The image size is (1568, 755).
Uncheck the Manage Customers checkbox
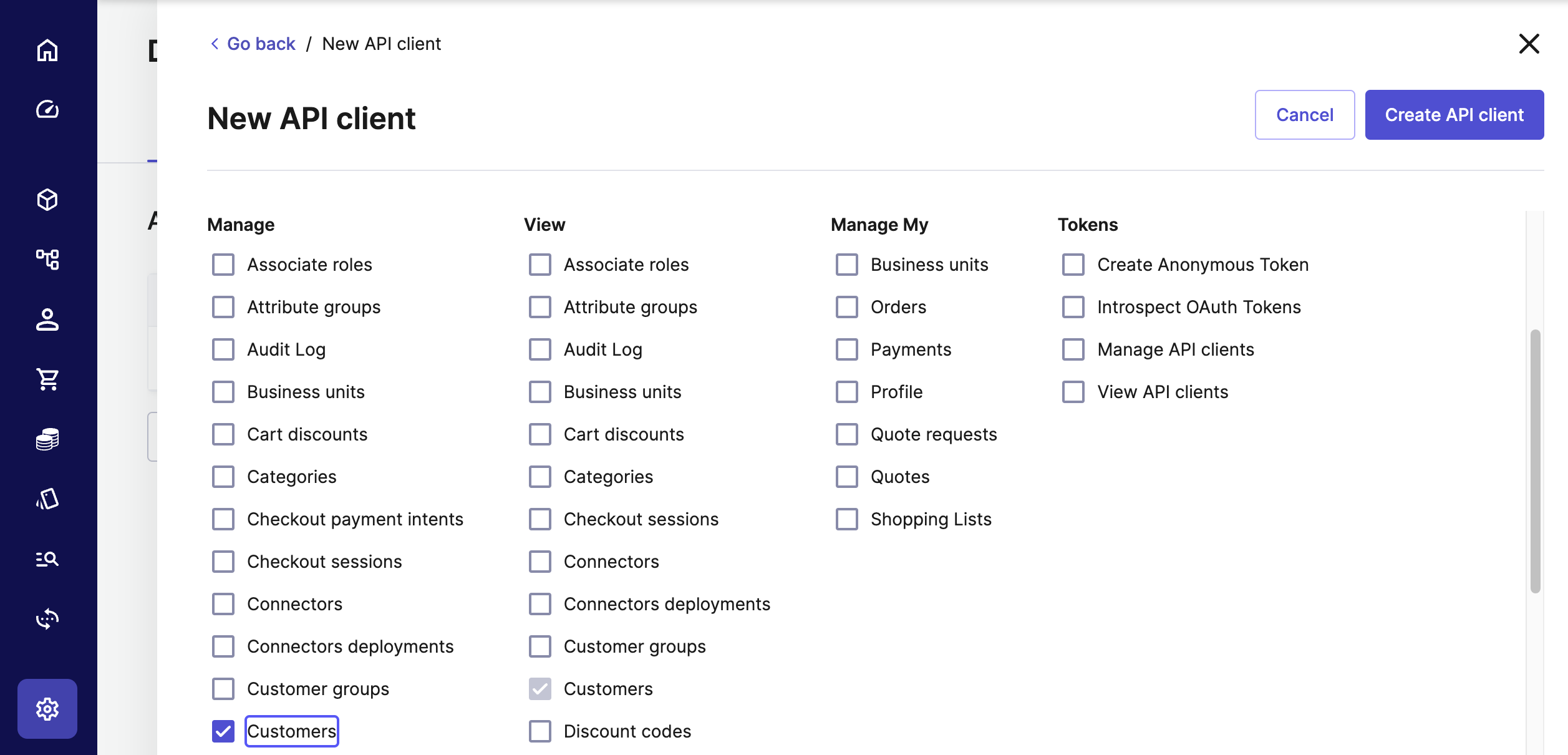(223, 731)
